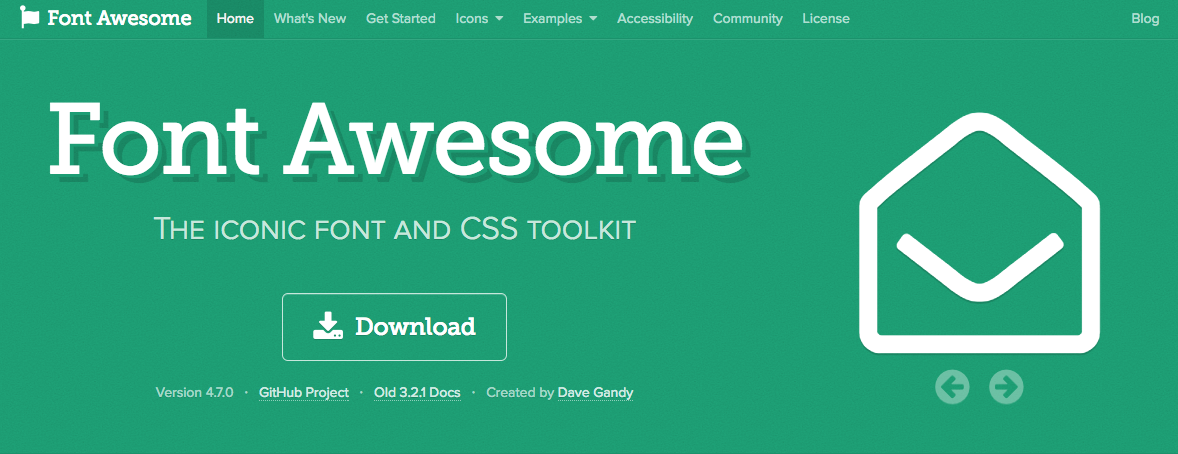Go to What's New page
The width and height of the screenshot is (1178, 454).
[x=310, y=19]
